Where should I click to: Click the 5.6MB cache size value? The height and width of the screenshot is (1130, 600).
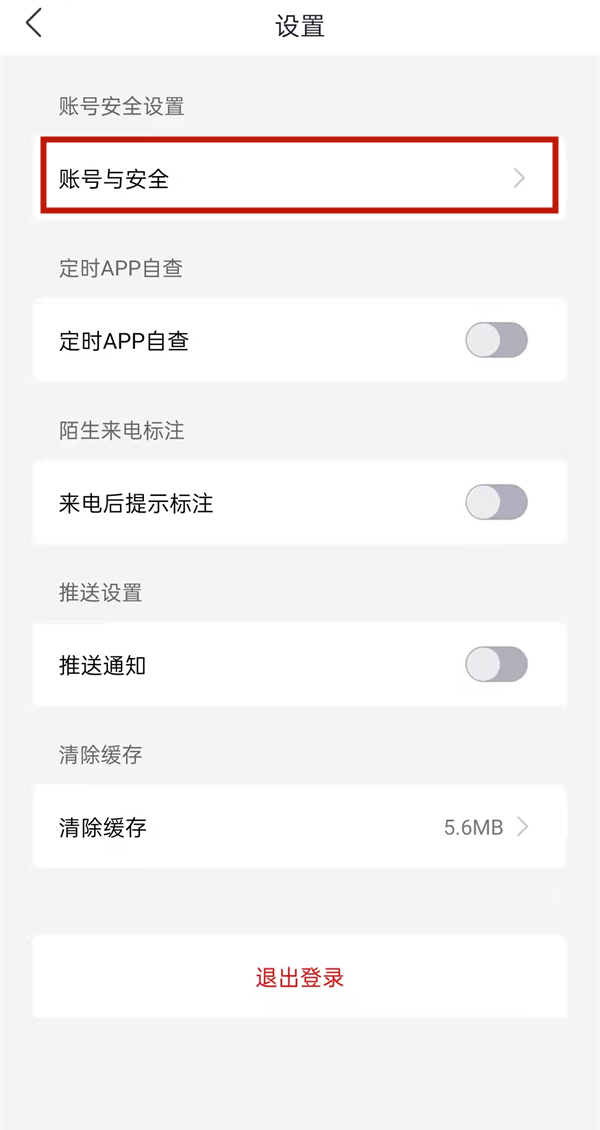[x=472, y=827]
